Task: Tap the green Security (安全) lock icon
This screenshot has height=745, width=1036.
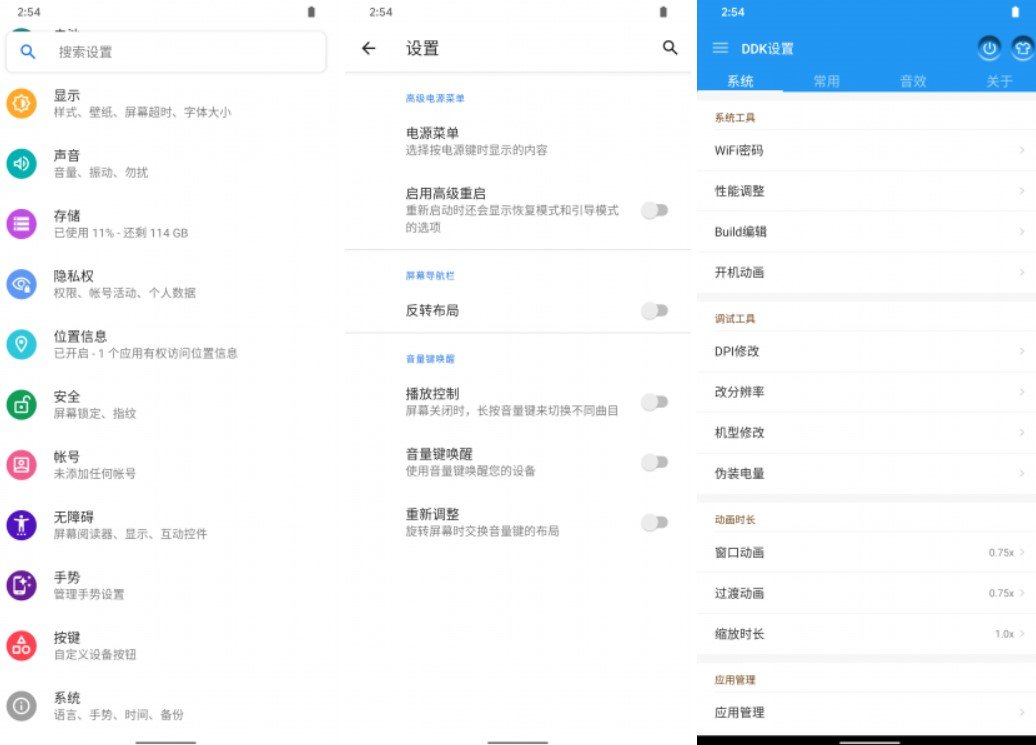Action: (x=22, y=404)
